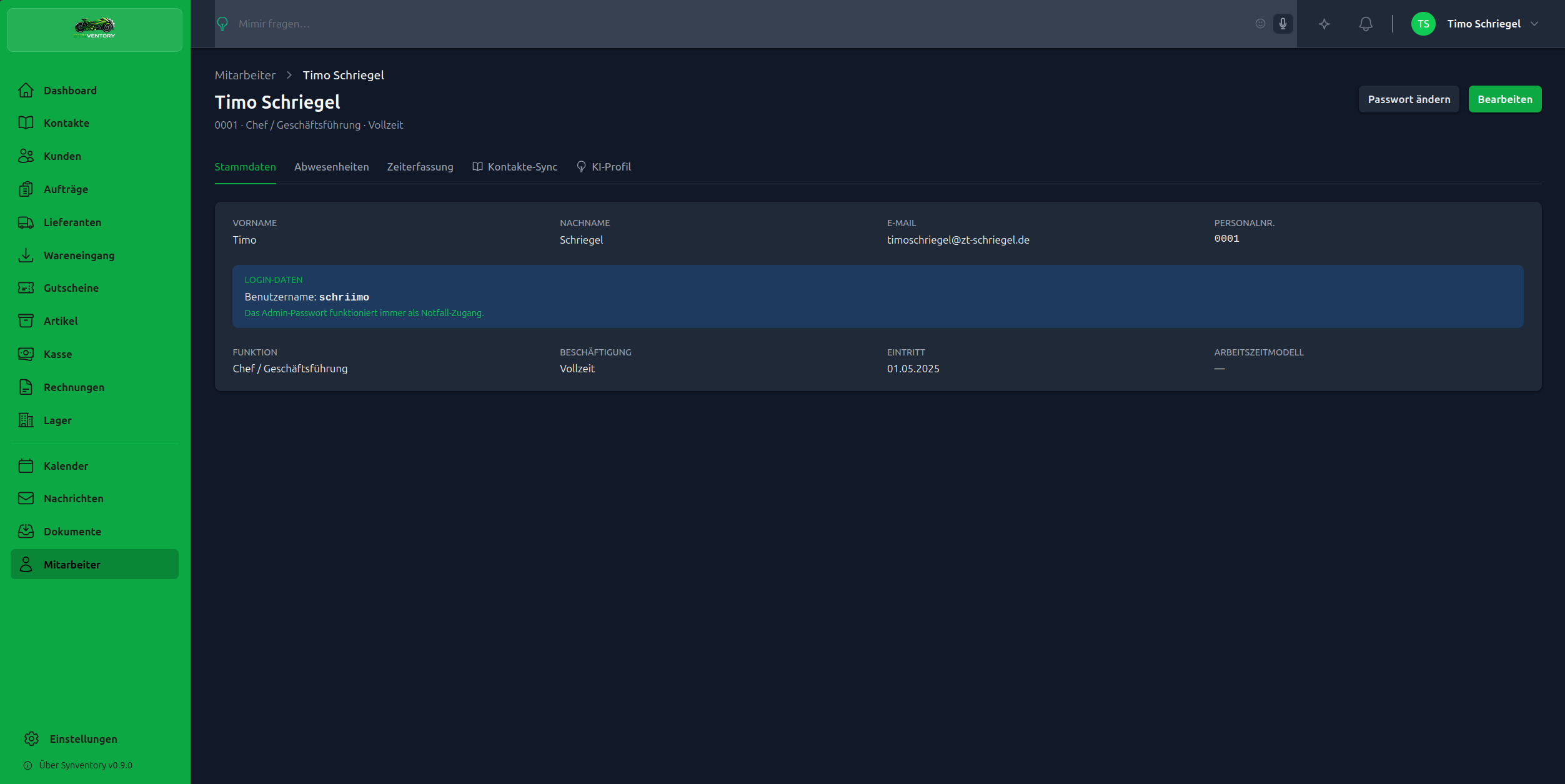
Task: Open the KI-Profil tab
Action: pyautogui.click(x=604, y=167)
